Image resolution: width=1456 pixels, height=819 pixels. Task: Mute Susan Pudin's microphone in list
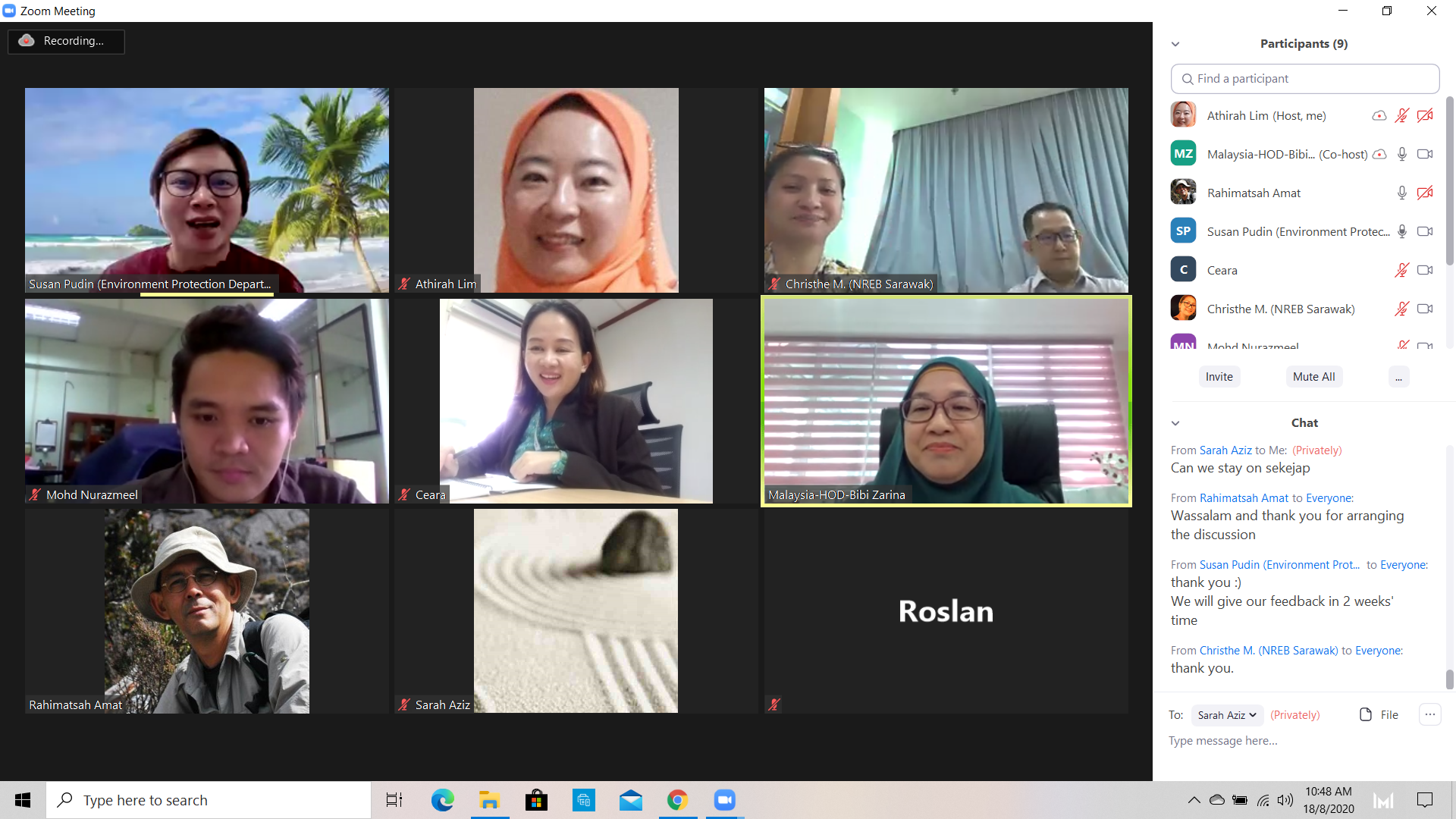click(1402, 232)
